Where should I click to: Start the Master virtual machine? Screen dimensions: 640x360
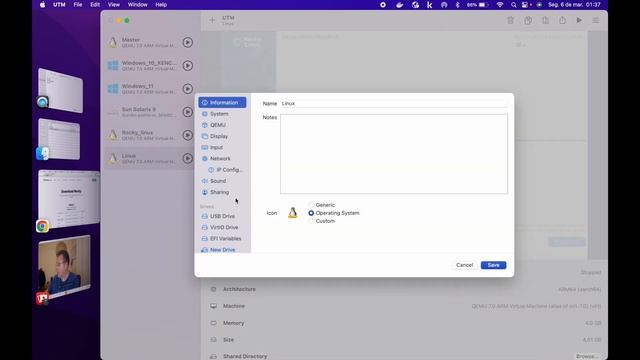point(187,42)
